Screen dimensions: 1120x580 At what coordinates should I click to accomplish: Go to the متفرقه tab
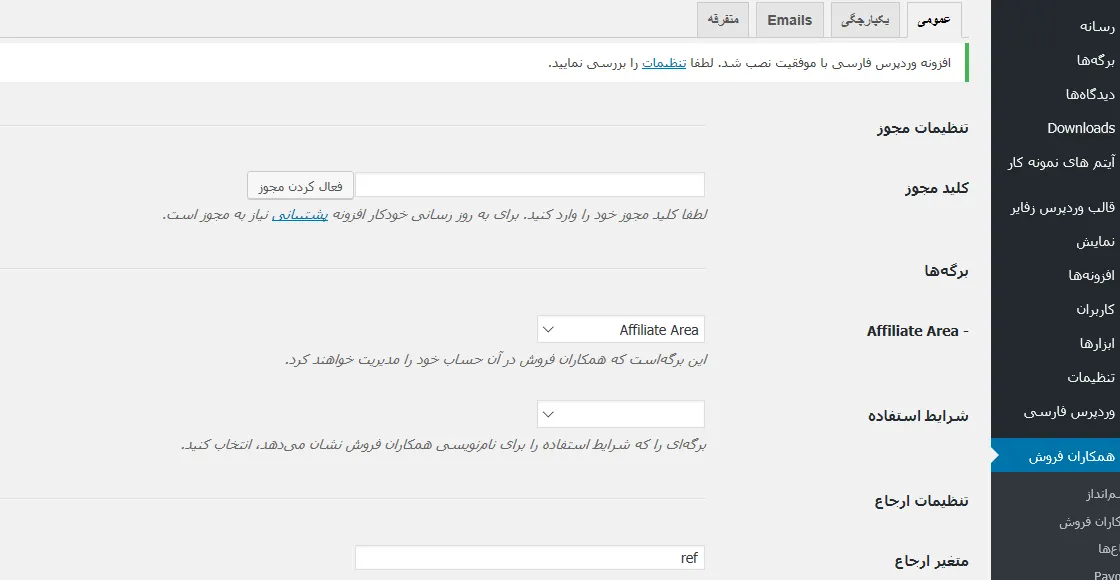click(x=722, y=20)
